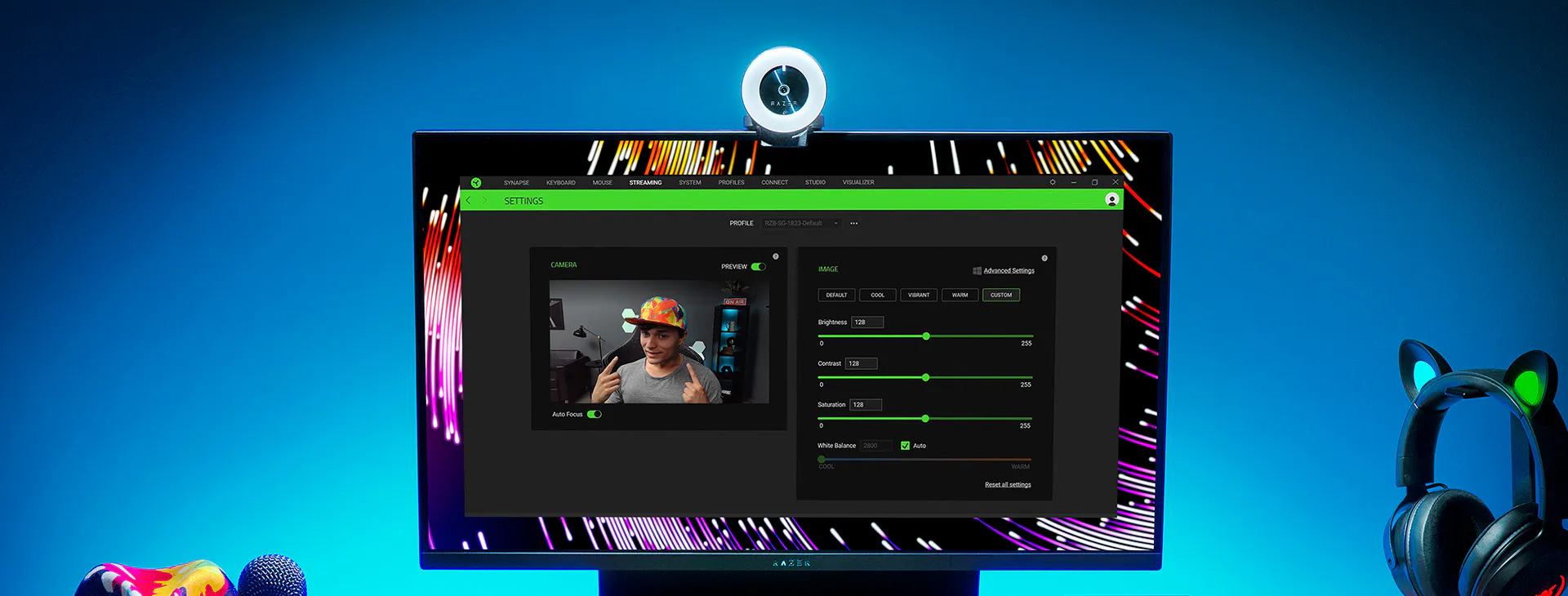
Task: Turn off the camera Preview toggle
Action: click(759, 266)
